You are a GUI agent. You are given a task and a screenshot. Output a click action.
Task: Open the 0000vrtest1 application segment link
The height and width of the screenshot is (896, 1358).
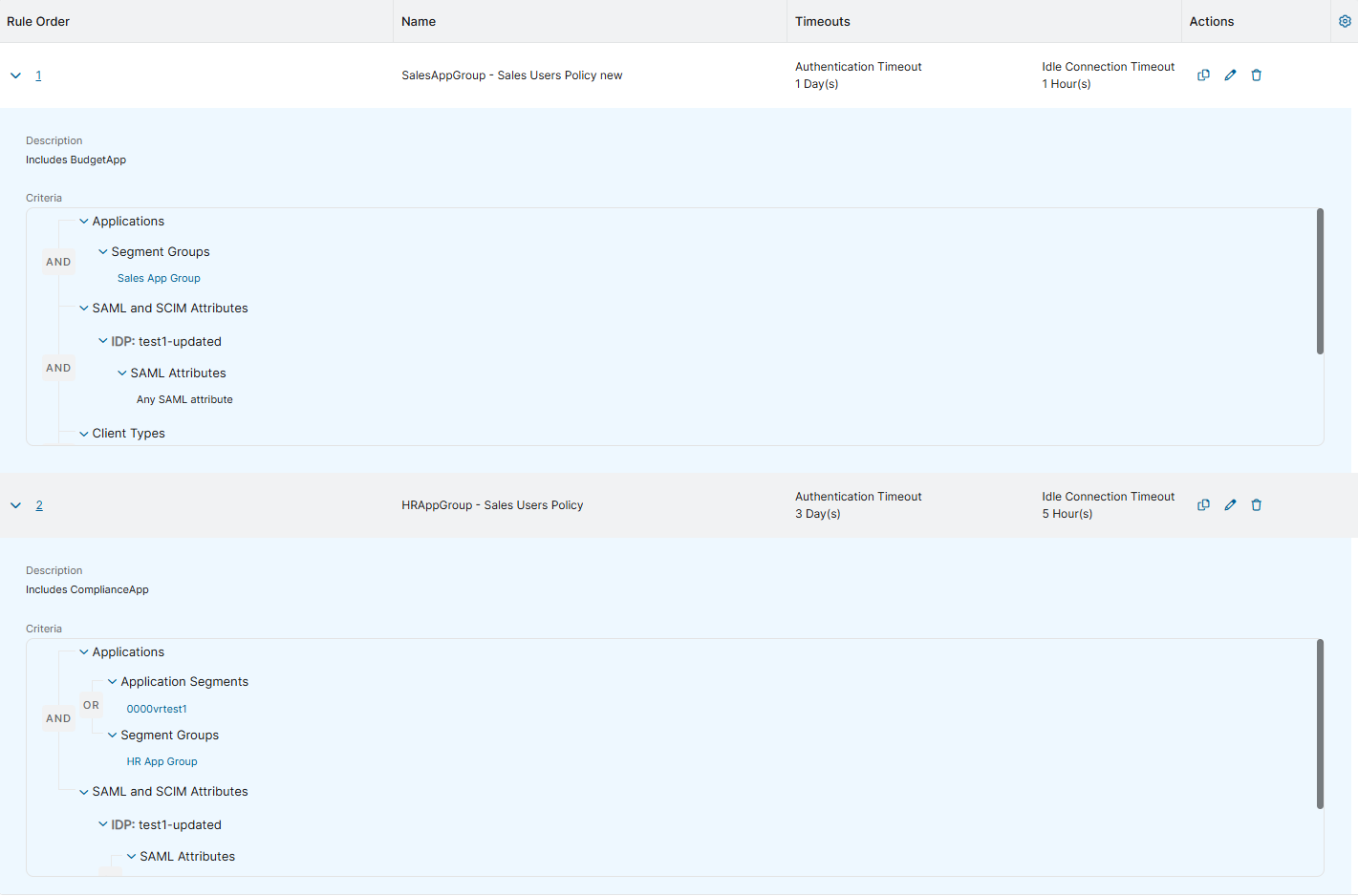point(157,709)
